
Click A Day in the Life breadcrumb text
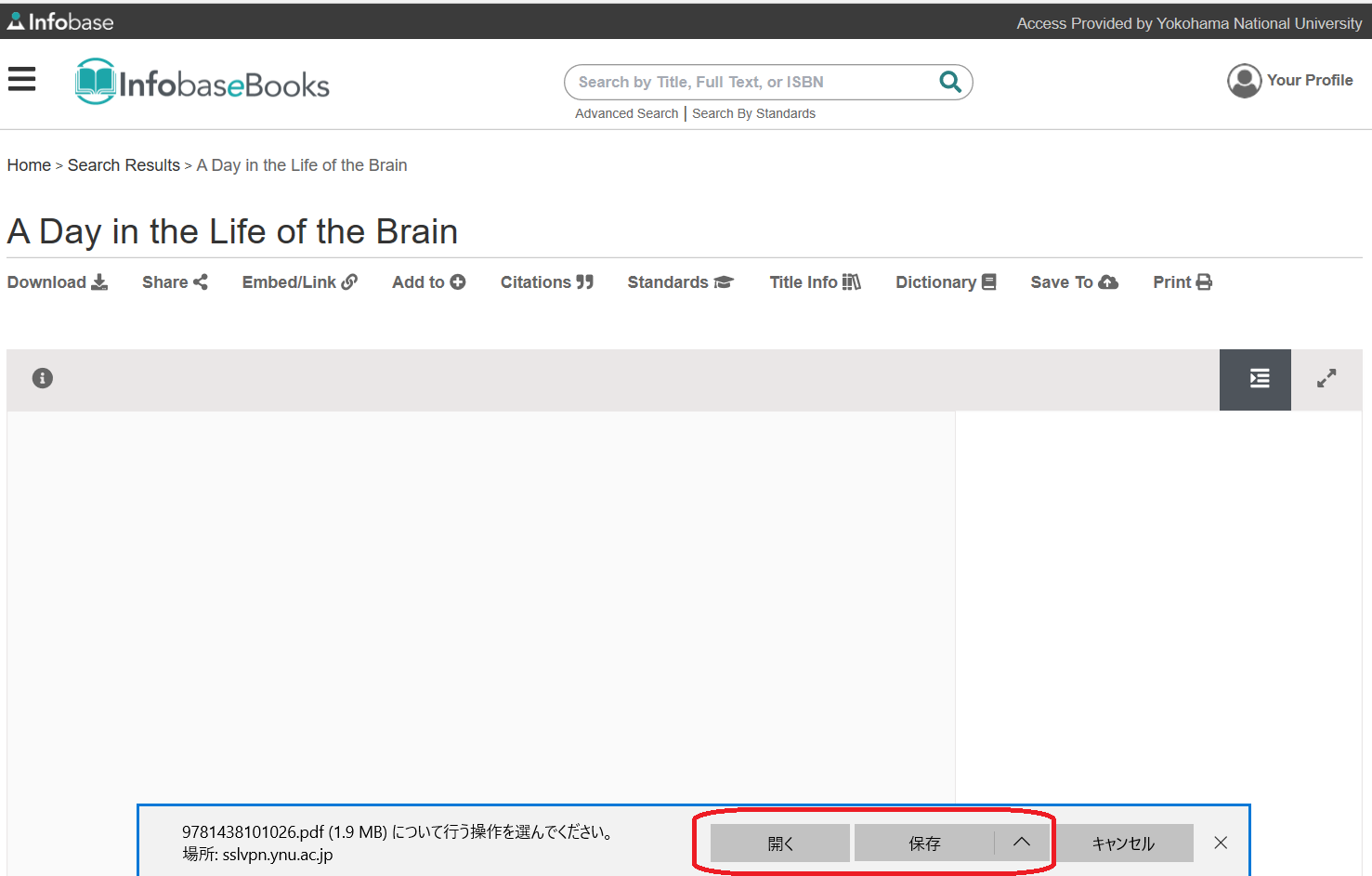pyautogui.click(x=302, y=165)
